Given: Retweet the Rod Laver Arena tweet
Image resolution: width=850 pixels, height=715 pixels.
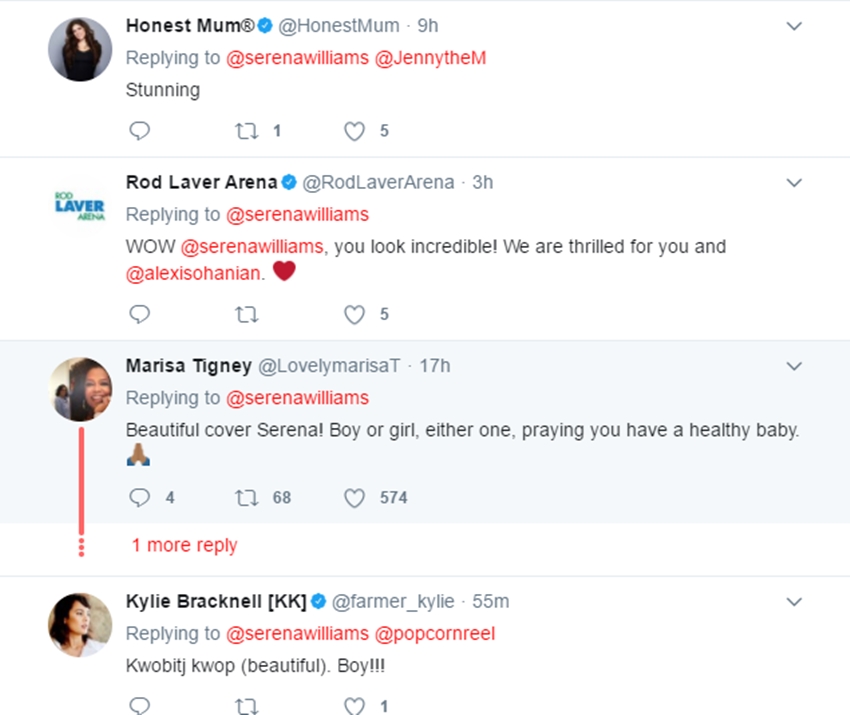Looking at the screenshot, I should [245, 315].
